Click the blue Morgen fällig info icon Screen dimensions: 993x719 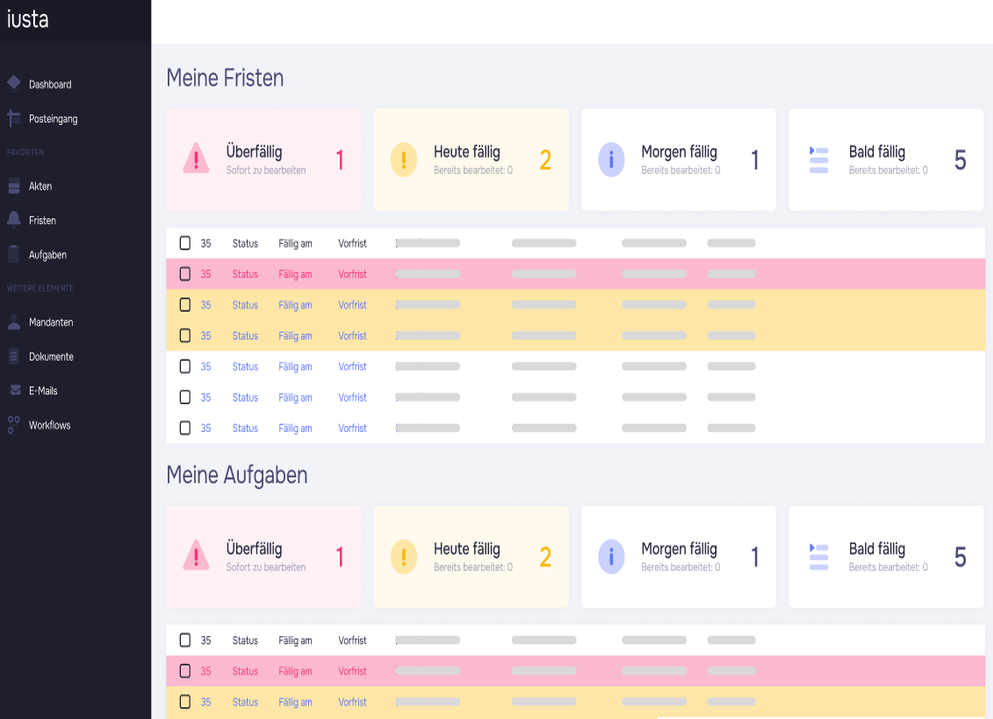tap(612, 158)
